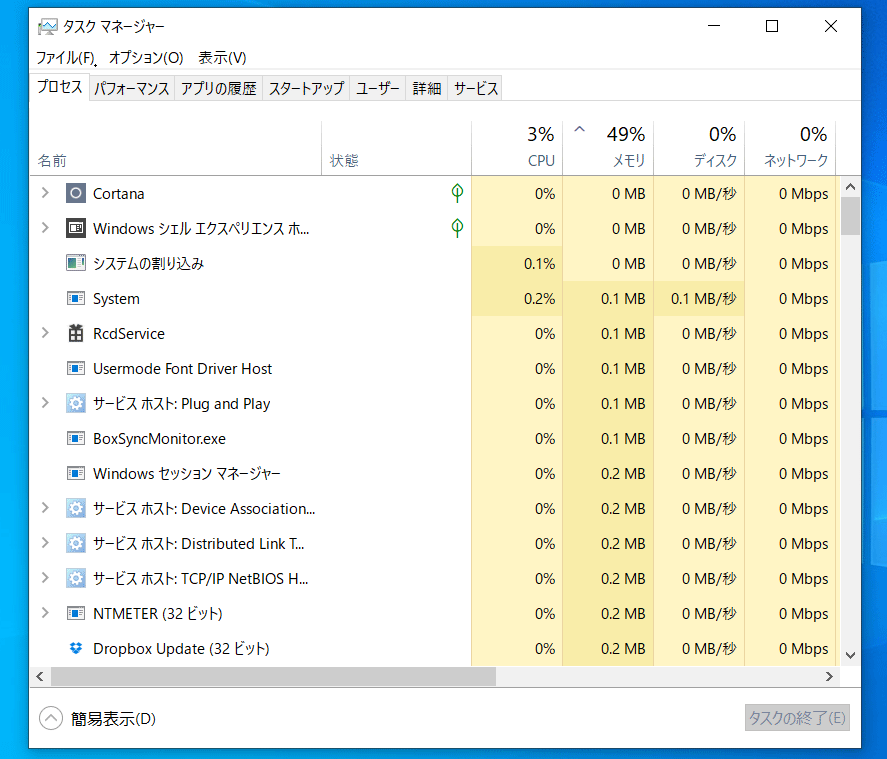
Task: Click the green leaf status icon for Cortana
Action: pos(457,193)
